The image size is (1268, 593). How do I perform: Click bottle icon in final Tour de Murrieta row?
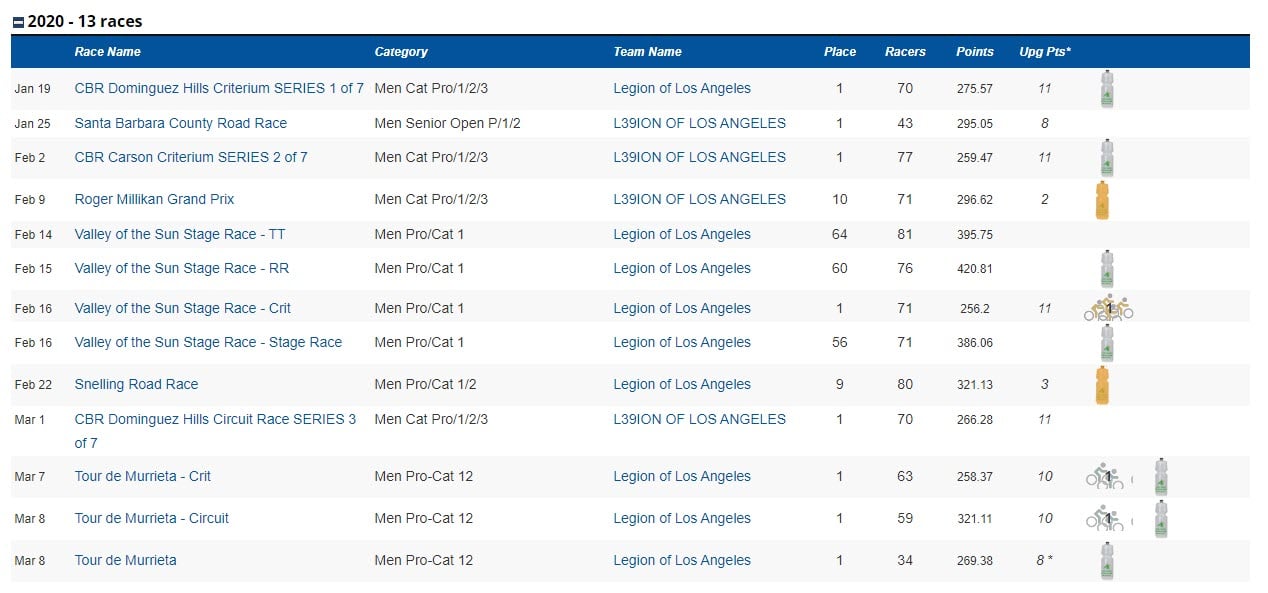[1106, 561]
